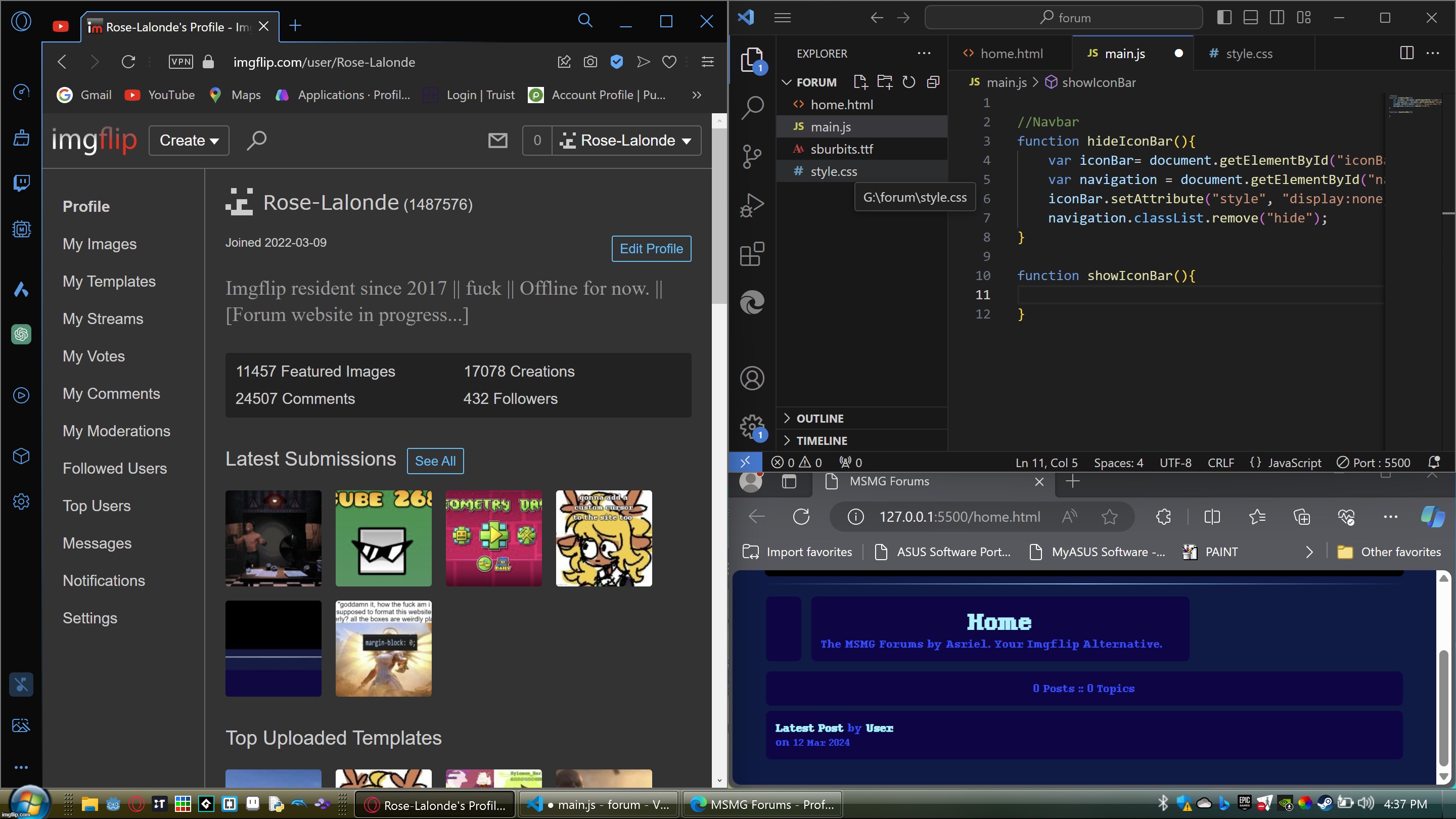Open Manage gear in VS Code activity bar
This screenshot has width=1456, height=819.
752,426
